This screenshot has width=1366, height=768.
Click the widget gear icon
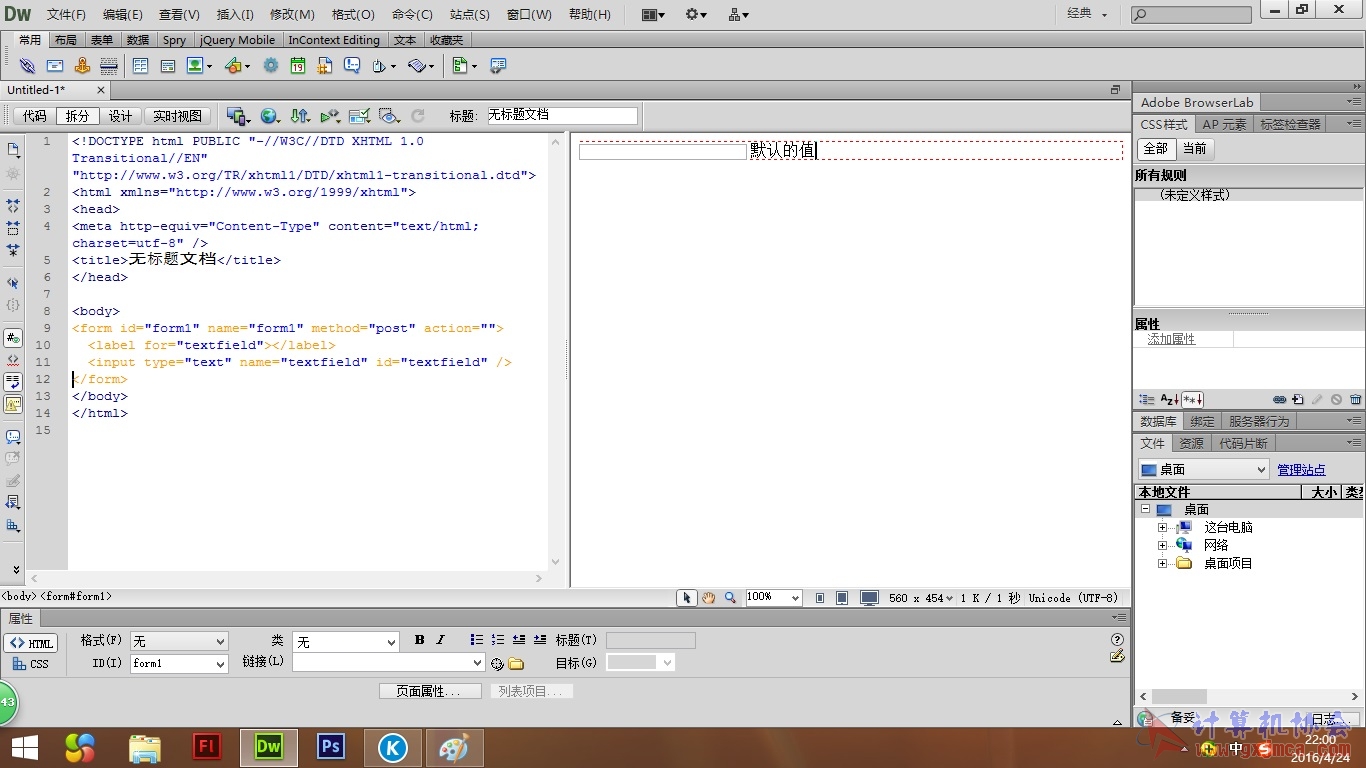coord(271,66)
